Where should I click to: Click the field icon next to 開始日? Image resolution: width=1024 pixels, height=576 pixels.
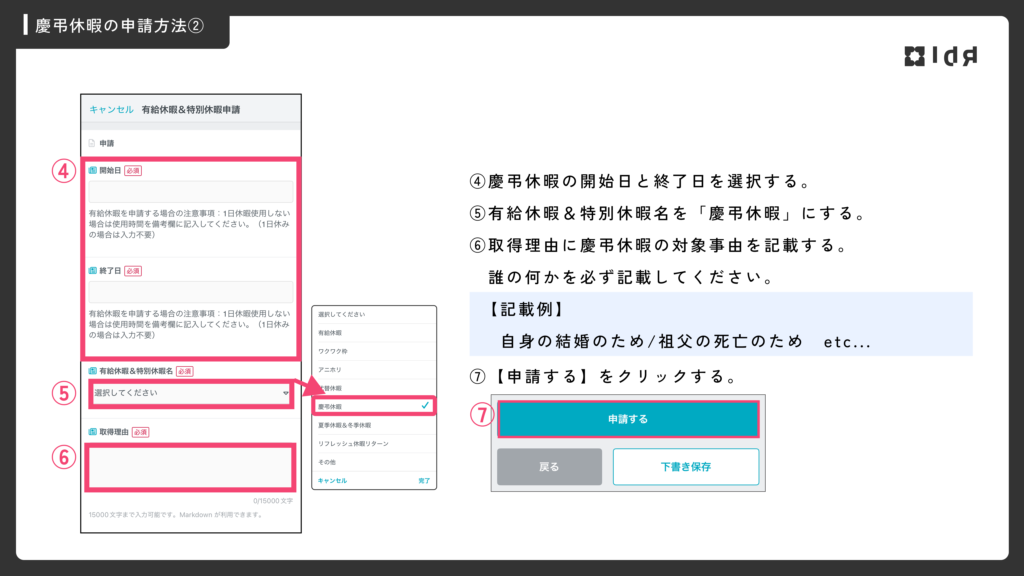tap(92, 171)
